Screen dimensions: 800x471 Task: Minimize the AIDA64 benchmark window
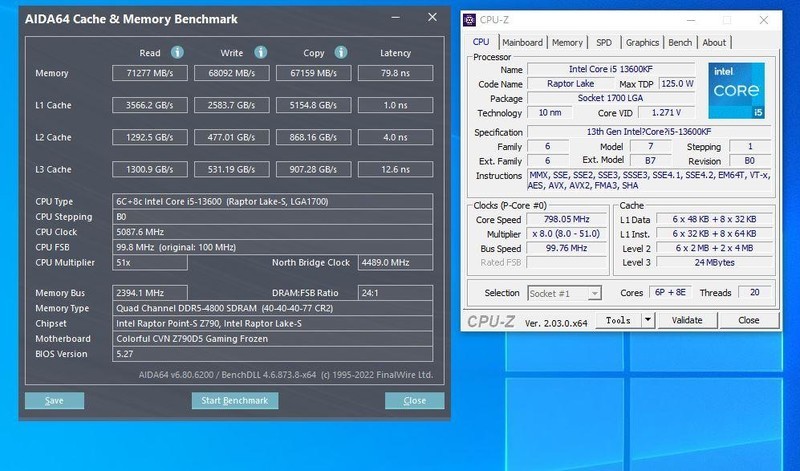pyautogui.click(x=395, y=18)
